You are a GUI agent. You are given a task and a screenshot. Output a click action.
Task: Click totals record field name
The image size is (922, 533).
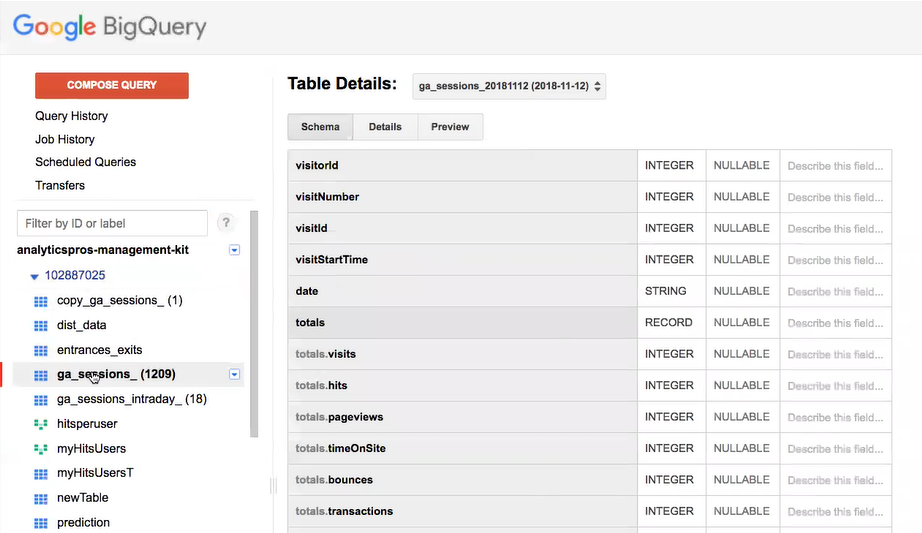[310, 322]
